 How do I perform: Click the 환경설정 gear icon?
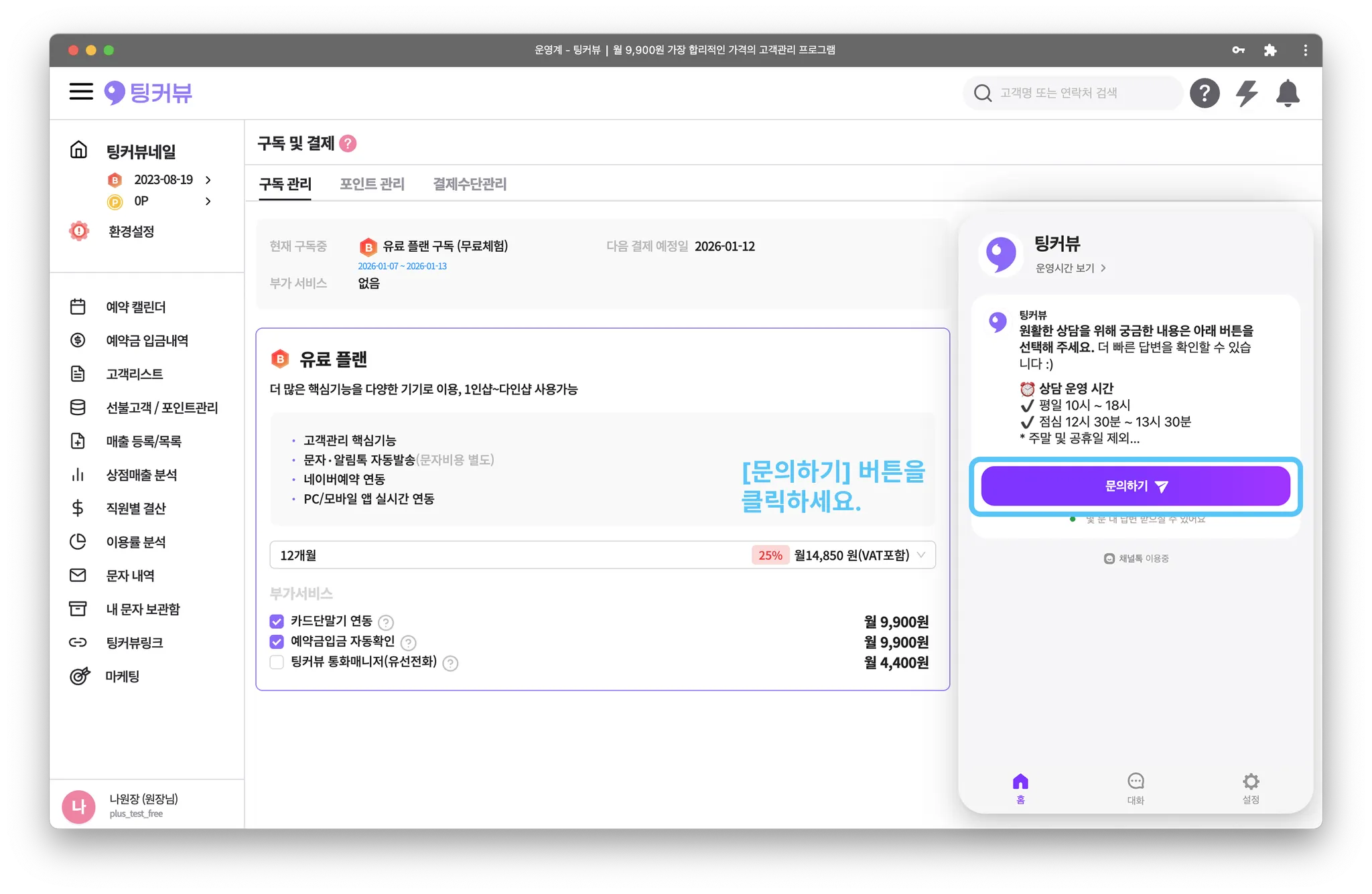pos(79,231)
